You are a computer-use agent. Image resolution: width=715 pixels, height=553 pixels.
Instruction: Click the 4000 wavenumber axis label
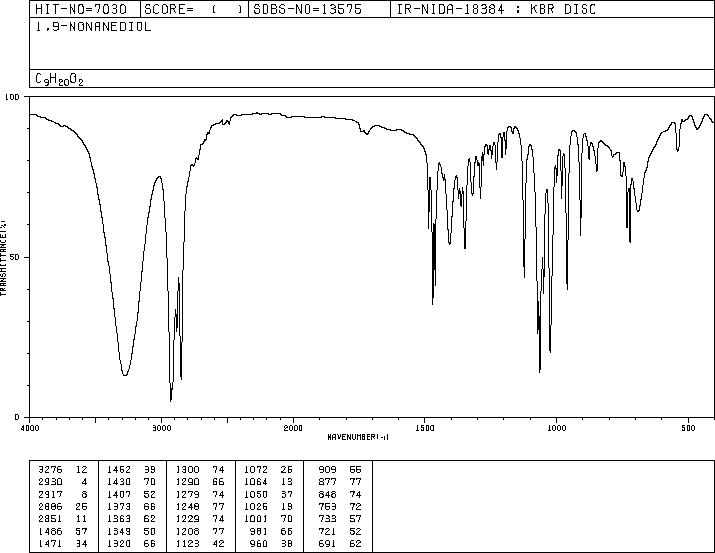pos(30,428)
